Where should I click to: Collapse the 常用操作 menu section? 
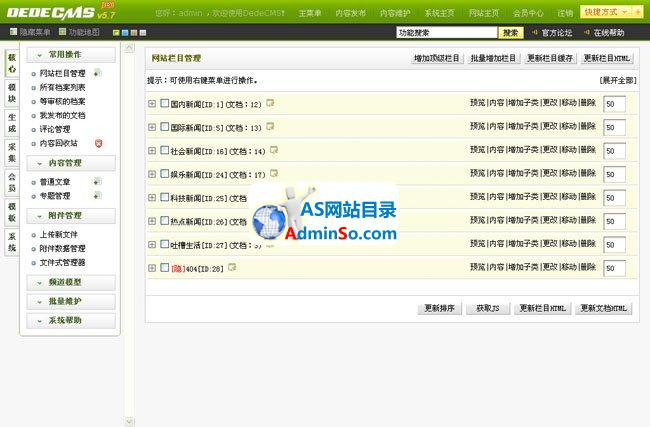pos(71,55)
